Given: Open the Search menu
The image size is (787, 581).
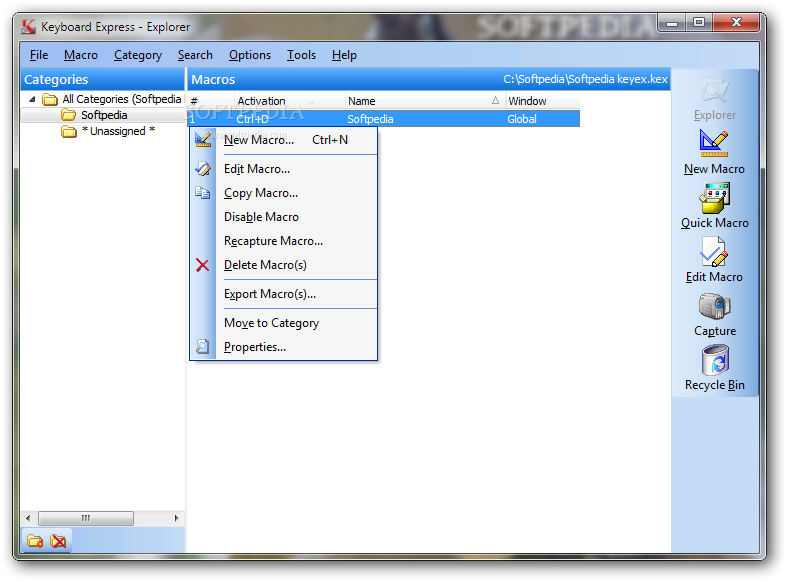Looking at the screenshot, I should coord(195,55).
